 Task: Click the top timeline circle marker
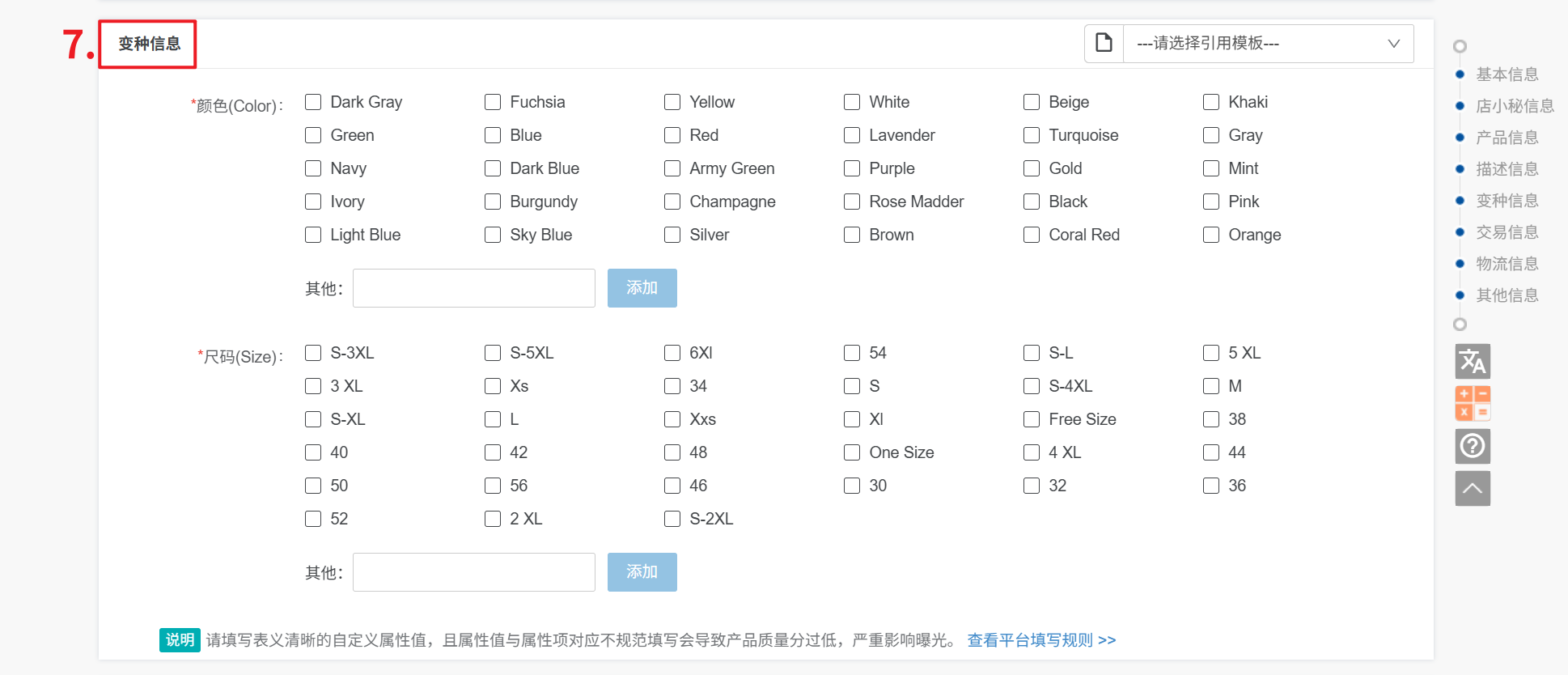tap(1460, 46)
